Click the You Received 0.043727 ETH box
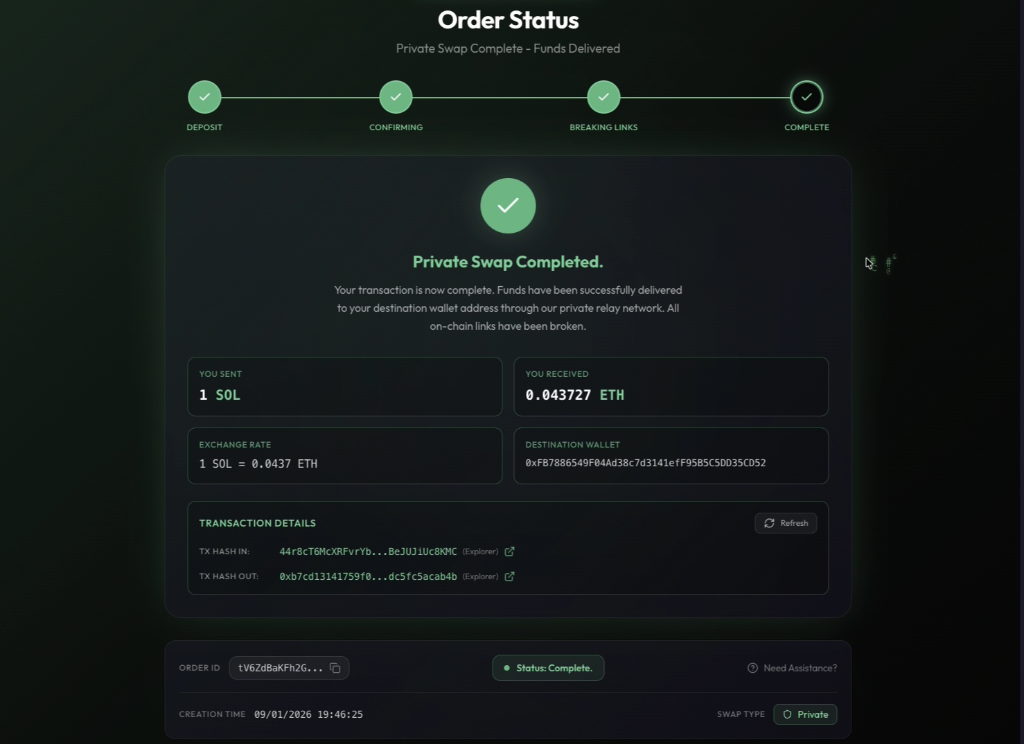This screenshot has width=1024, height=744. (671, 386)
